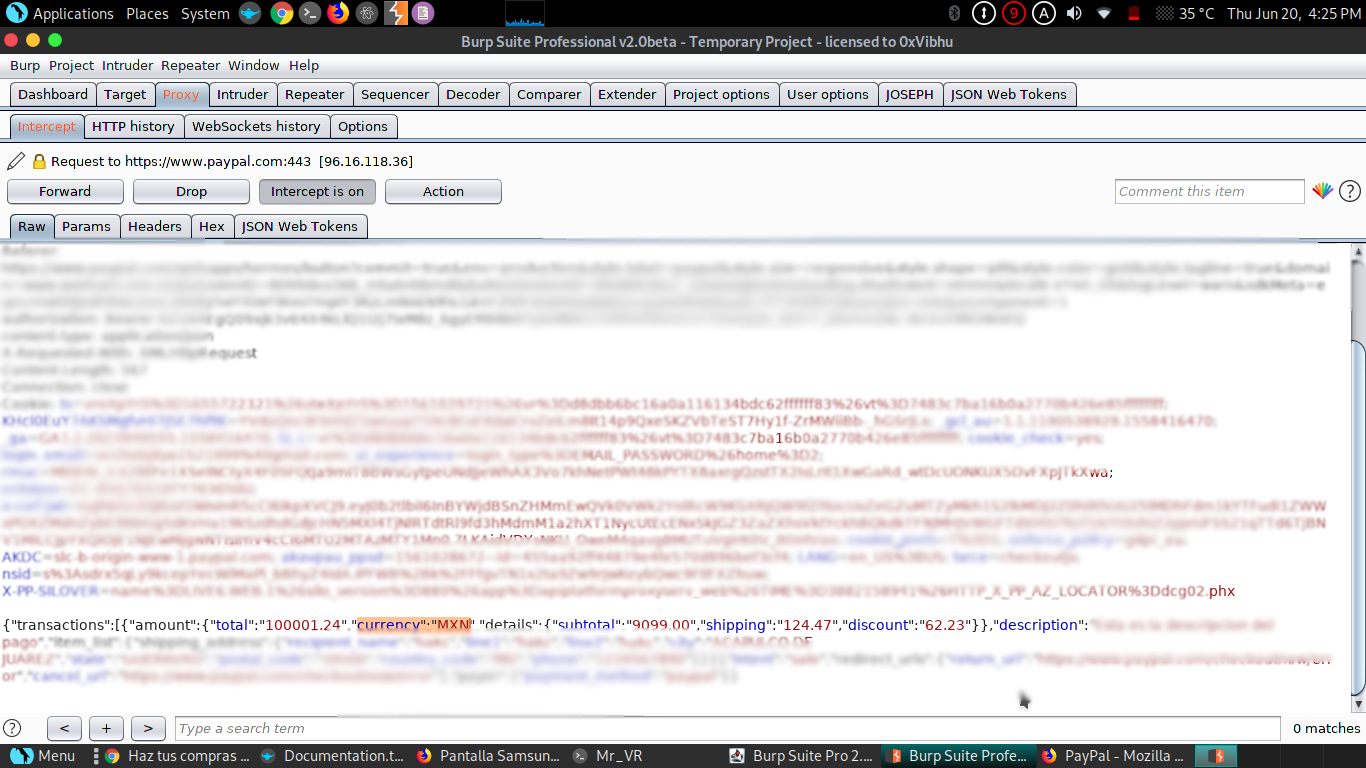Switch to the Headers request view
Image resolution: width=1366 pixels, height=768 pixels.
pyautogui.click(x=155, y=226)
